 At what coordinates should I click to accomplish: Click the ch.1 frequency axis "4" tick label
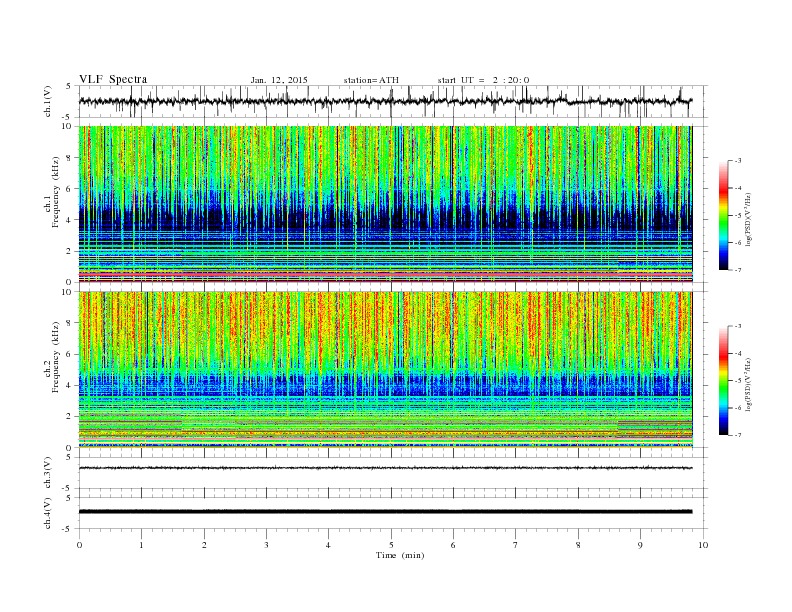[70, 220]
